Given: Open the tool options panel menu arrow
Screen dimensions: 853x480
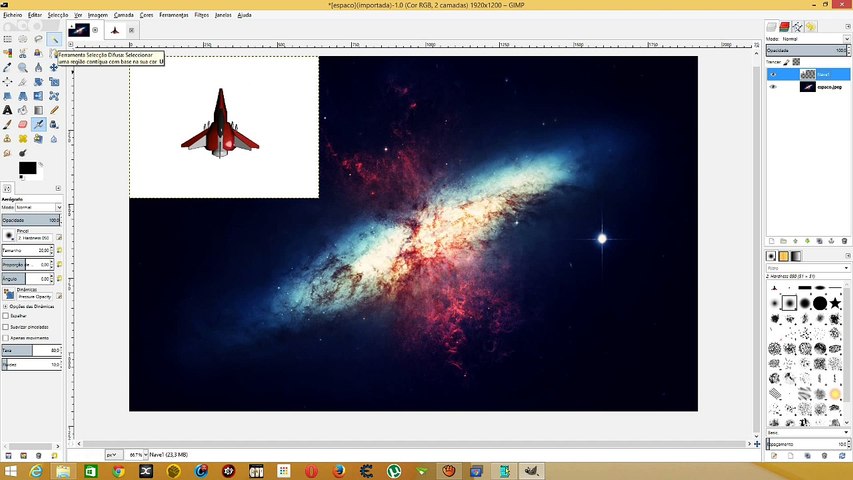Looking at the screenshot, I should [x=58, y=188].
